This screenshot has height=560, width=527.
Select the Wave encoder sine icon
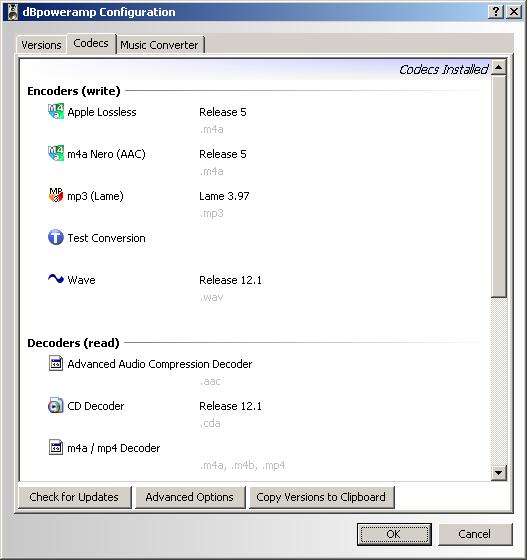click(x=56, y=279)
